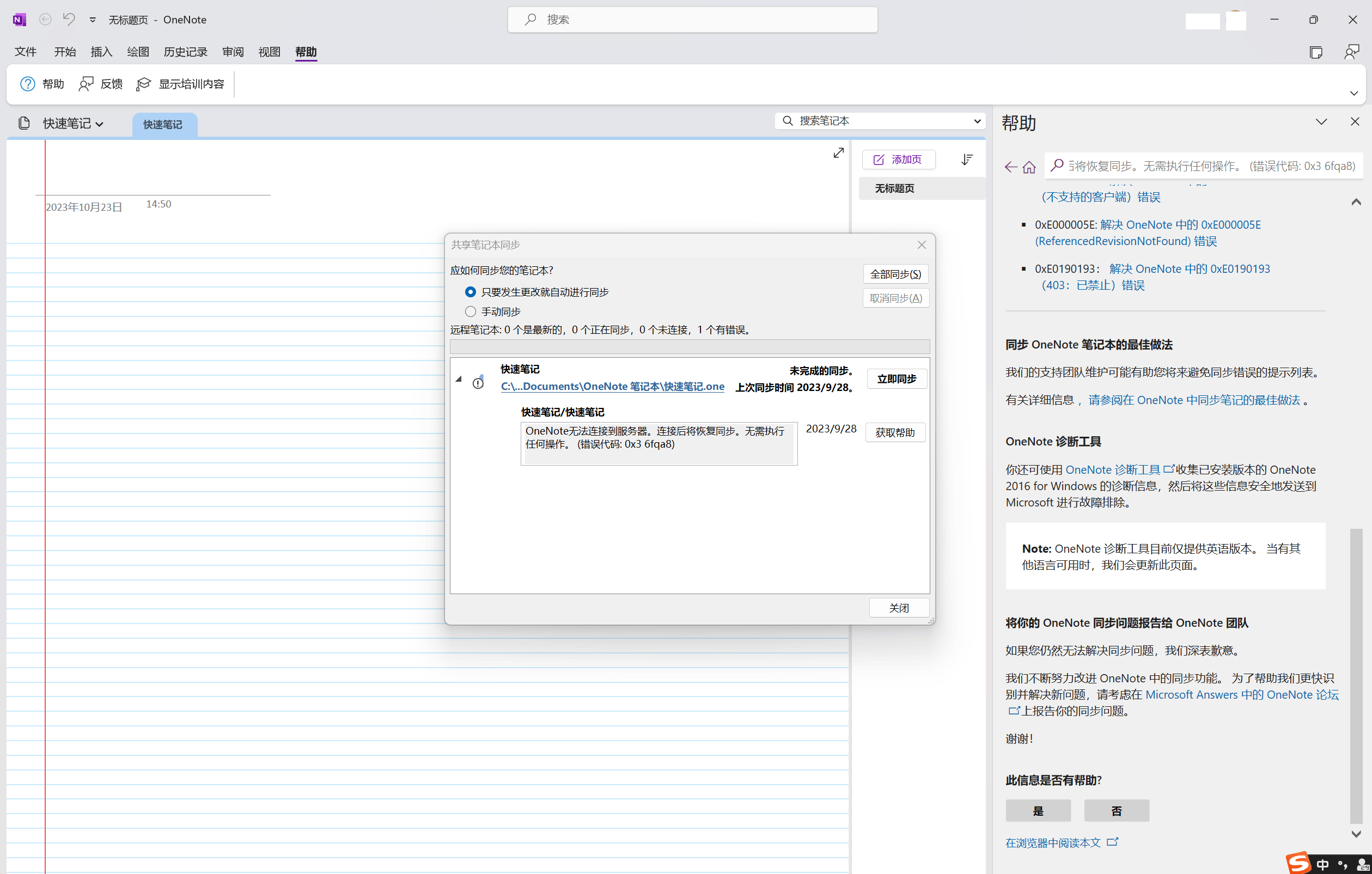Click the Sogou input method S icon
Screen dimensions: 1372x874
1298,863
